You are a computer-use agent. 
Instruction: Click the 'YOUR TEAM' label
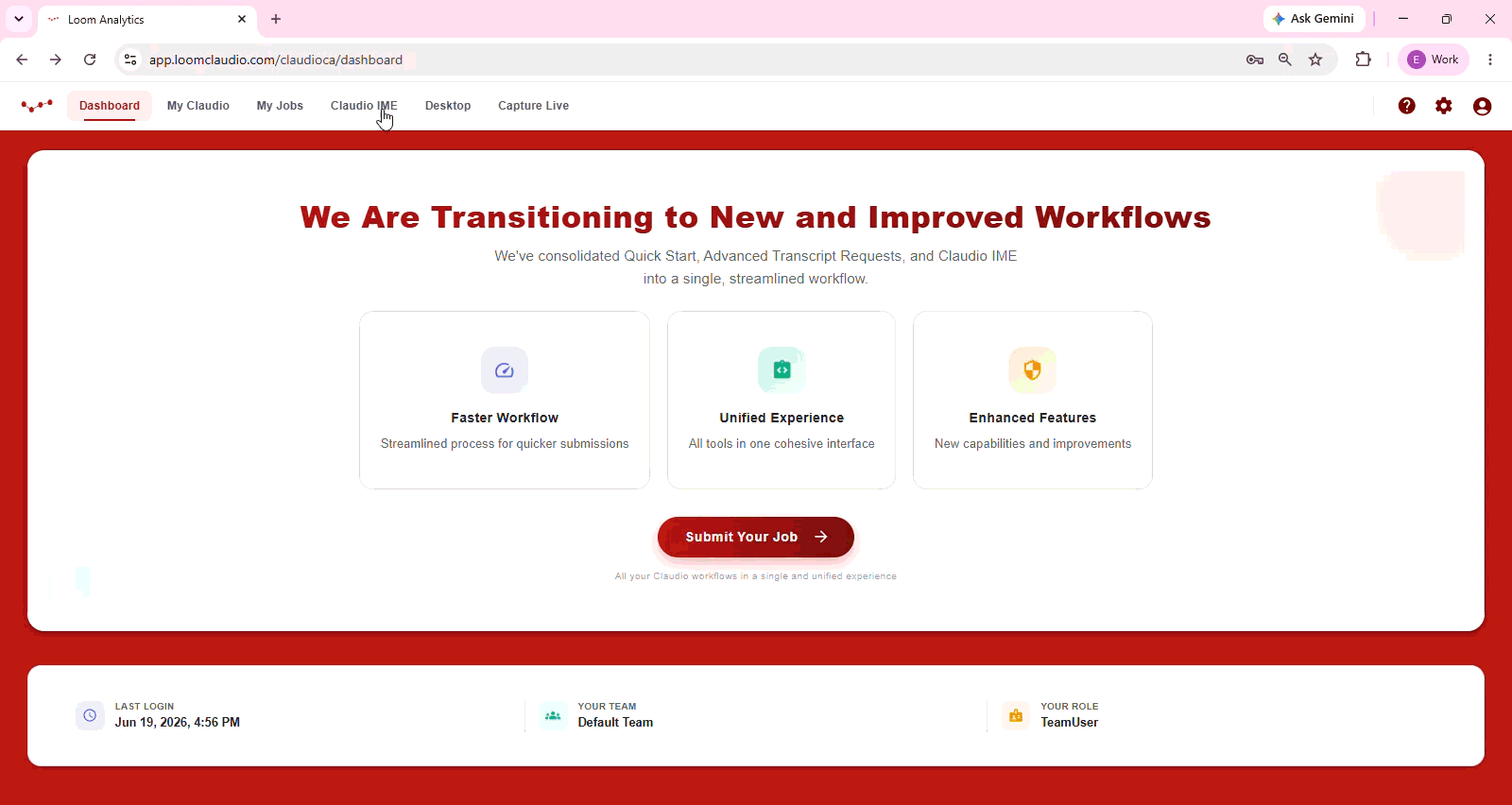[x=608, y=707]
